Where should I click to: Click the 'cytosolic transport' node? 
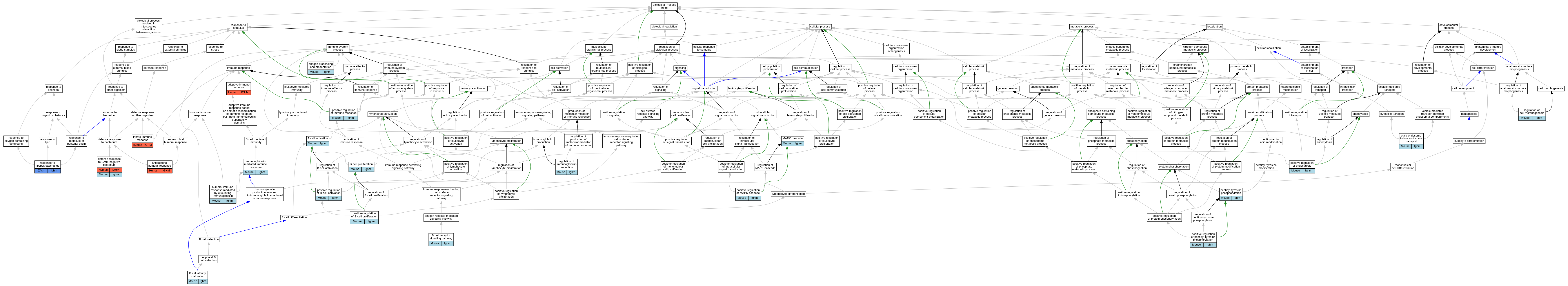[1392, 114]
